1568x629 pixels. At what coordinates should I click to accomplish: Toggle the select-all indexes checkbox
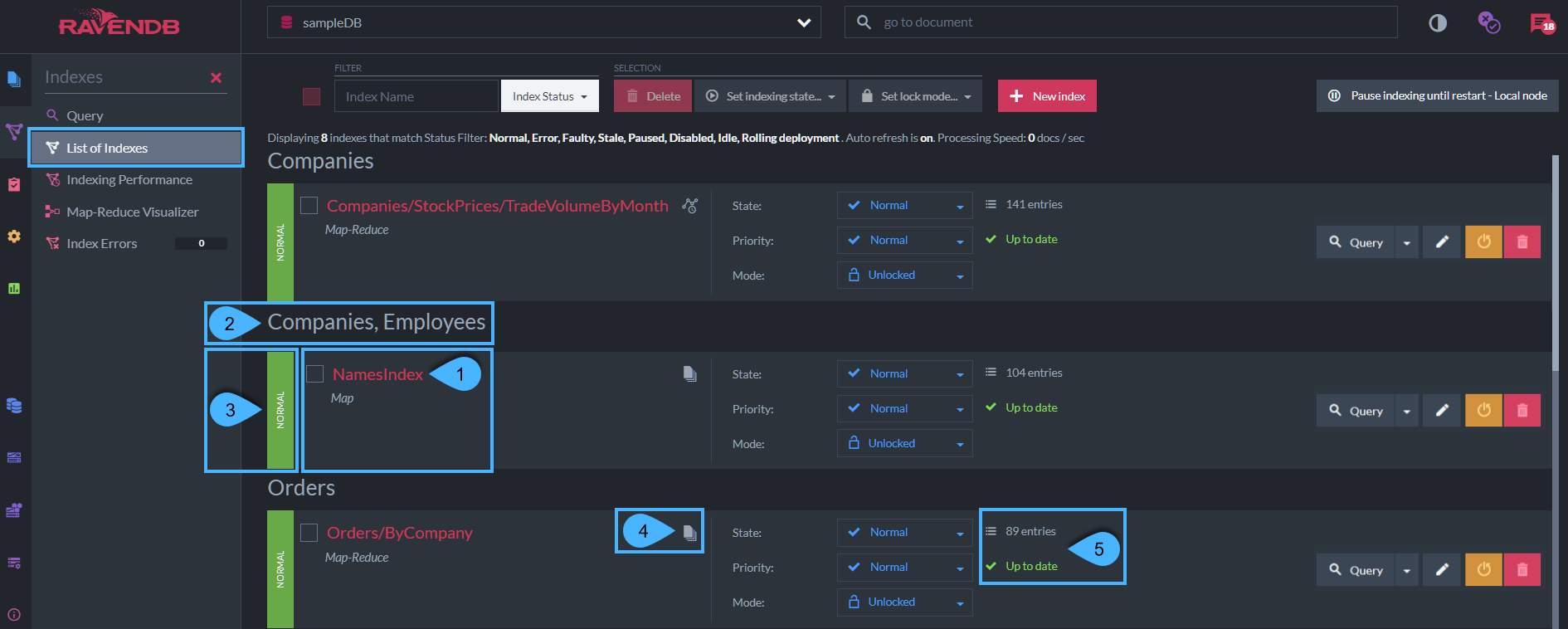(x=312, y=96)
